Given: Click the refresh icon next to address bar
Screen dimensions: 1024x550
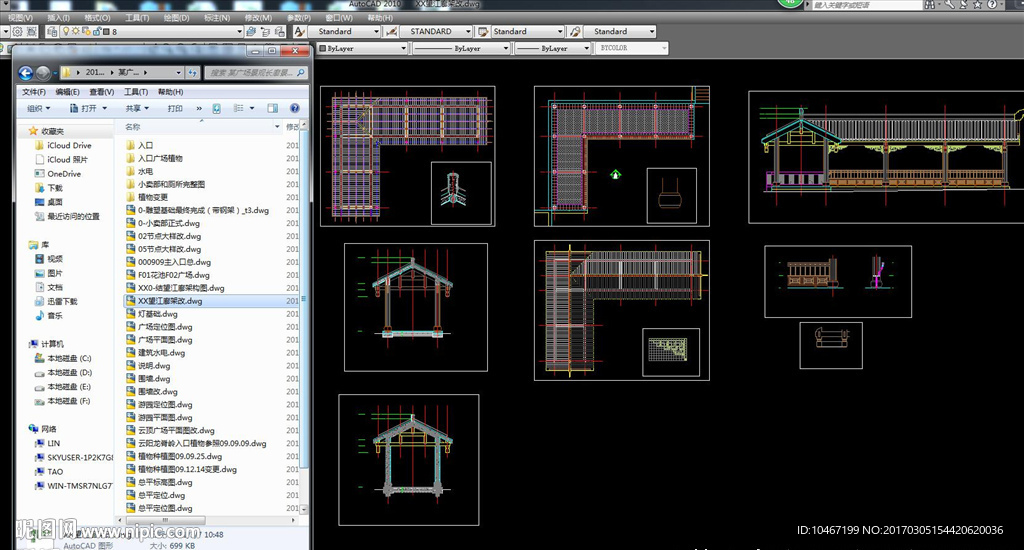Looking at the screenshot, I should pyautogui.click(x=192, y=73).
